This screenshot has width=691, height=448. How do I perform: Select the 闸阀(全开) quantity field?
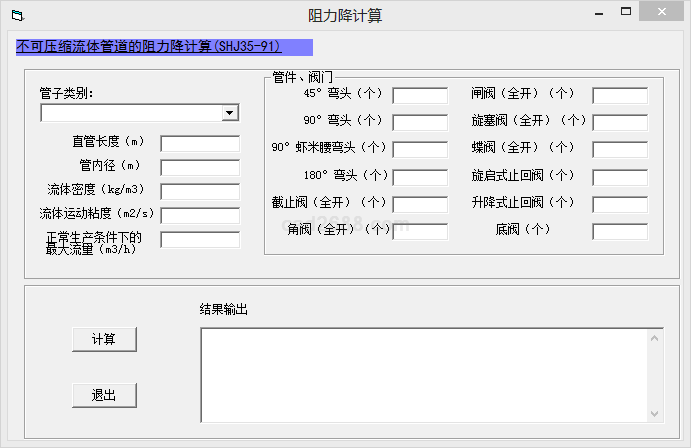tap(620, 96)
